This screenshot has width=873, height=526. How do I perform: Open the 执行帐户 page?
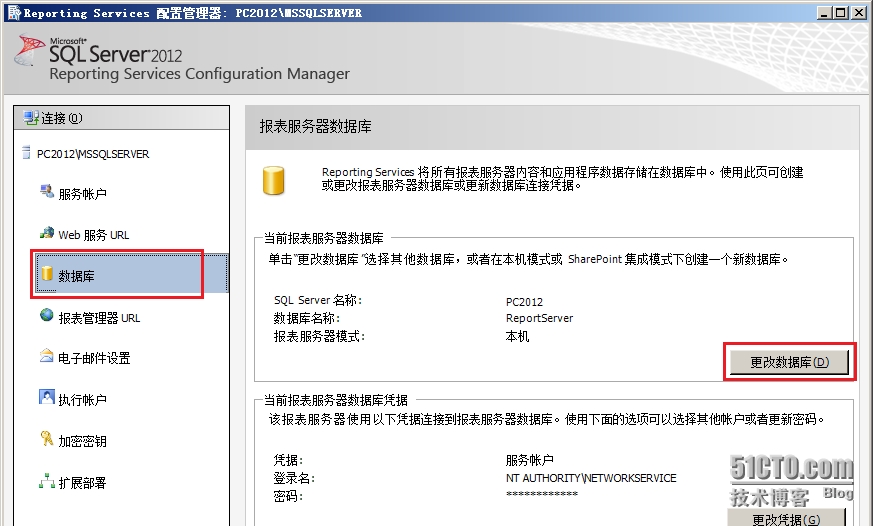[x=82, y=400]
